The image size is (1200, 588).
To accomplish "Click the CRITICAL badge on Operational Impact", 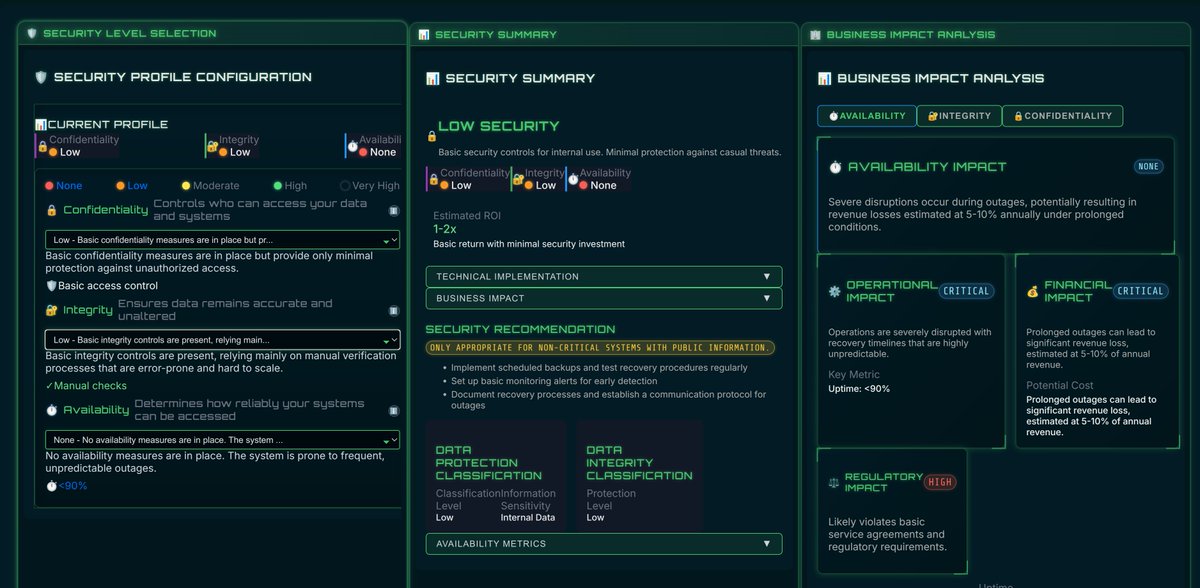I will [x=966, y=291].
